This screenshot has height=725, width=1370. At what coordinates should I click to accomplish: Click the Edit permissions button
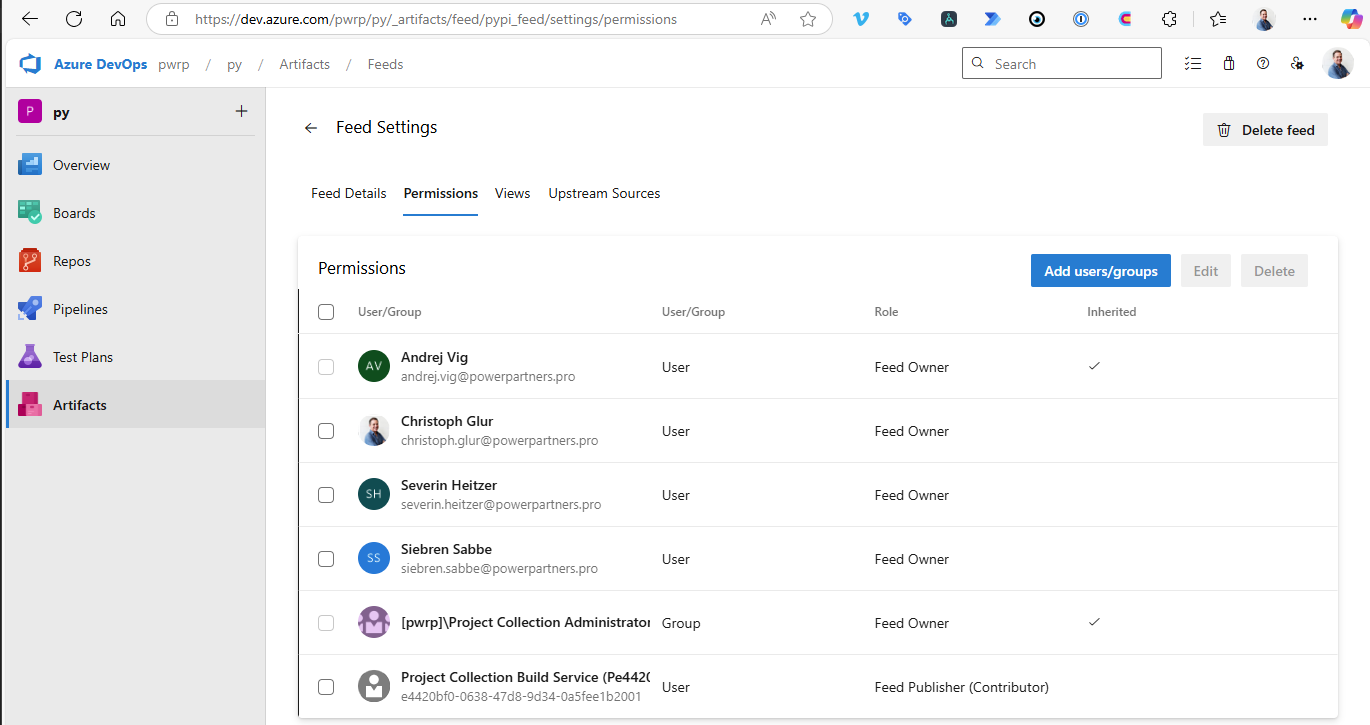[x=1206, y=271]
